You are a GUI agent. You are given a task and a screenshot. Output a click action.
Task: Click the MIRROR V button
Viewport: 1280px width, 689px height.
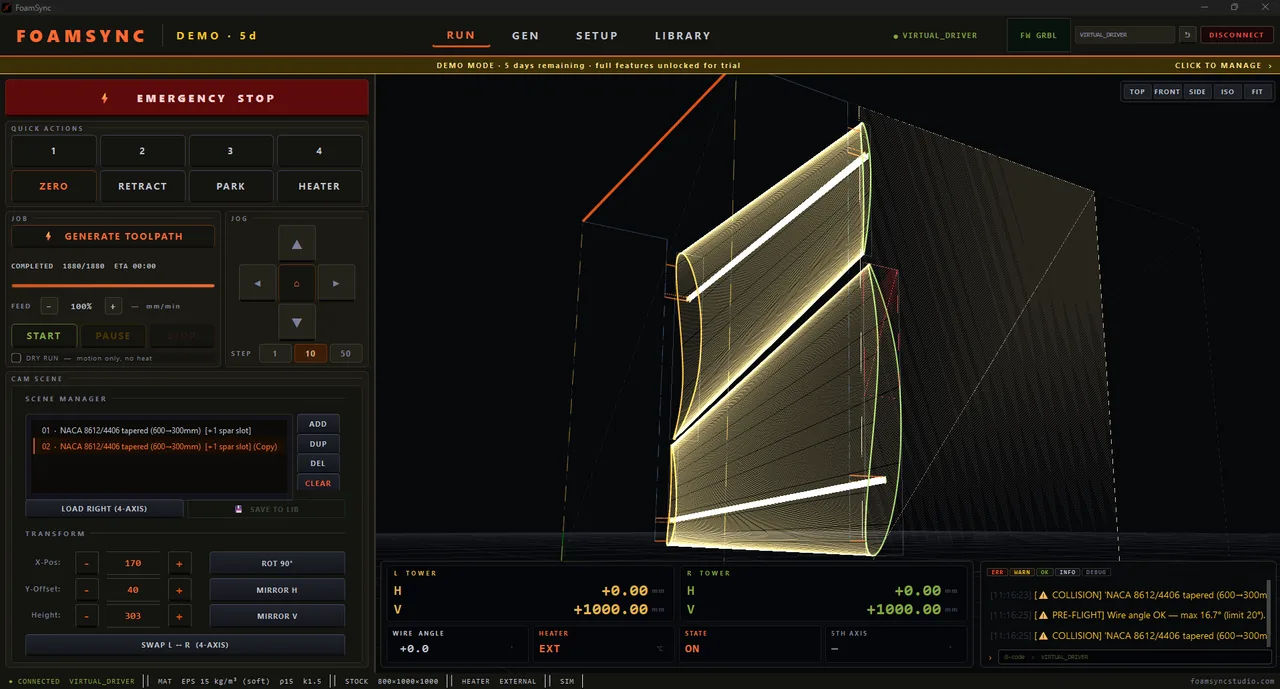pyautogui.click(x=277, y=616)
